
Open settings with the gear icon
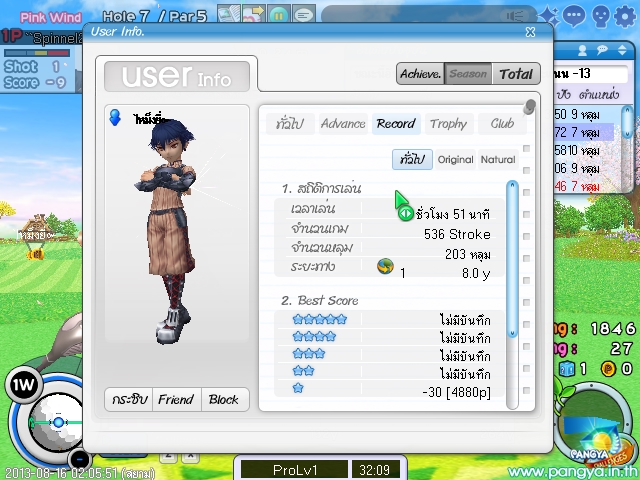[x=625, y=17]
